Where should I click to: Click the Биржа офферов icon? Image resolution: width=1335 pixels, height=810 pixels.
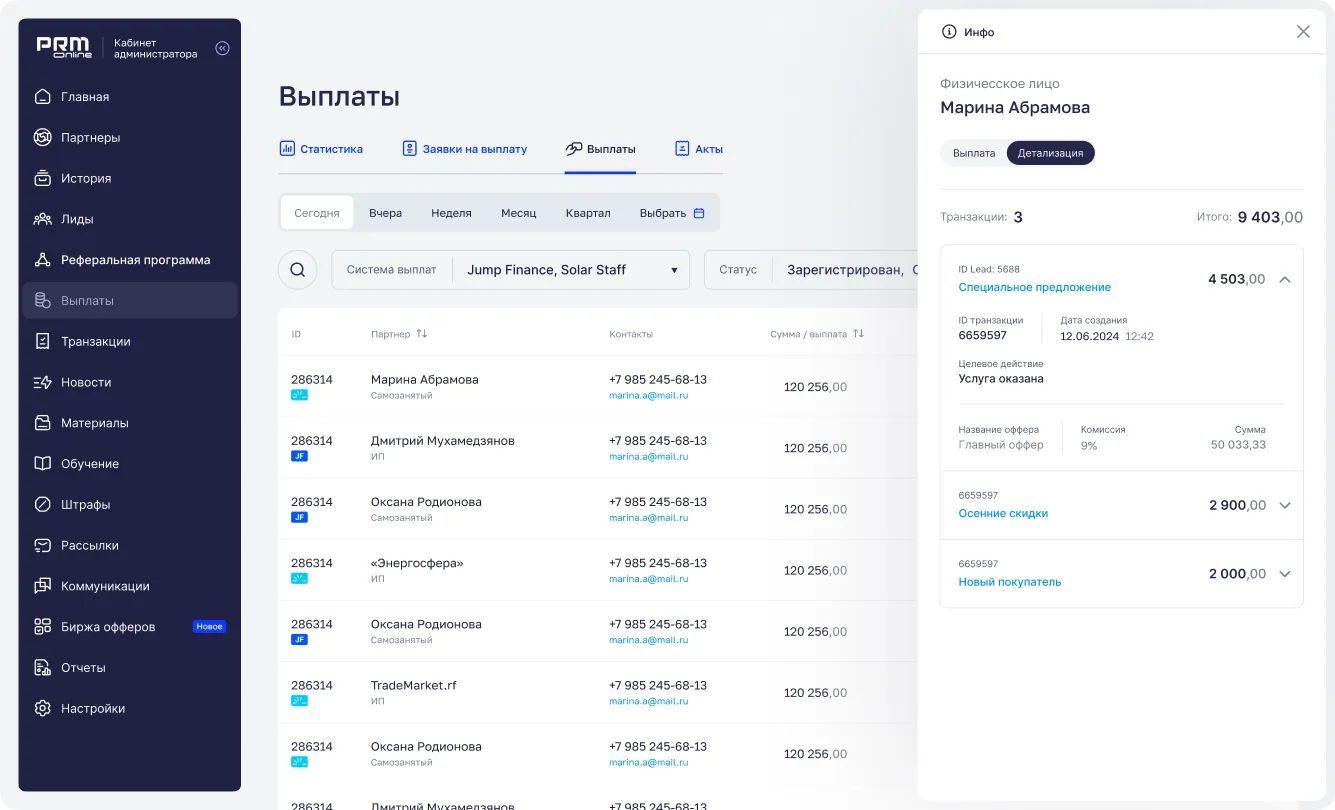(x=42, y=627)
